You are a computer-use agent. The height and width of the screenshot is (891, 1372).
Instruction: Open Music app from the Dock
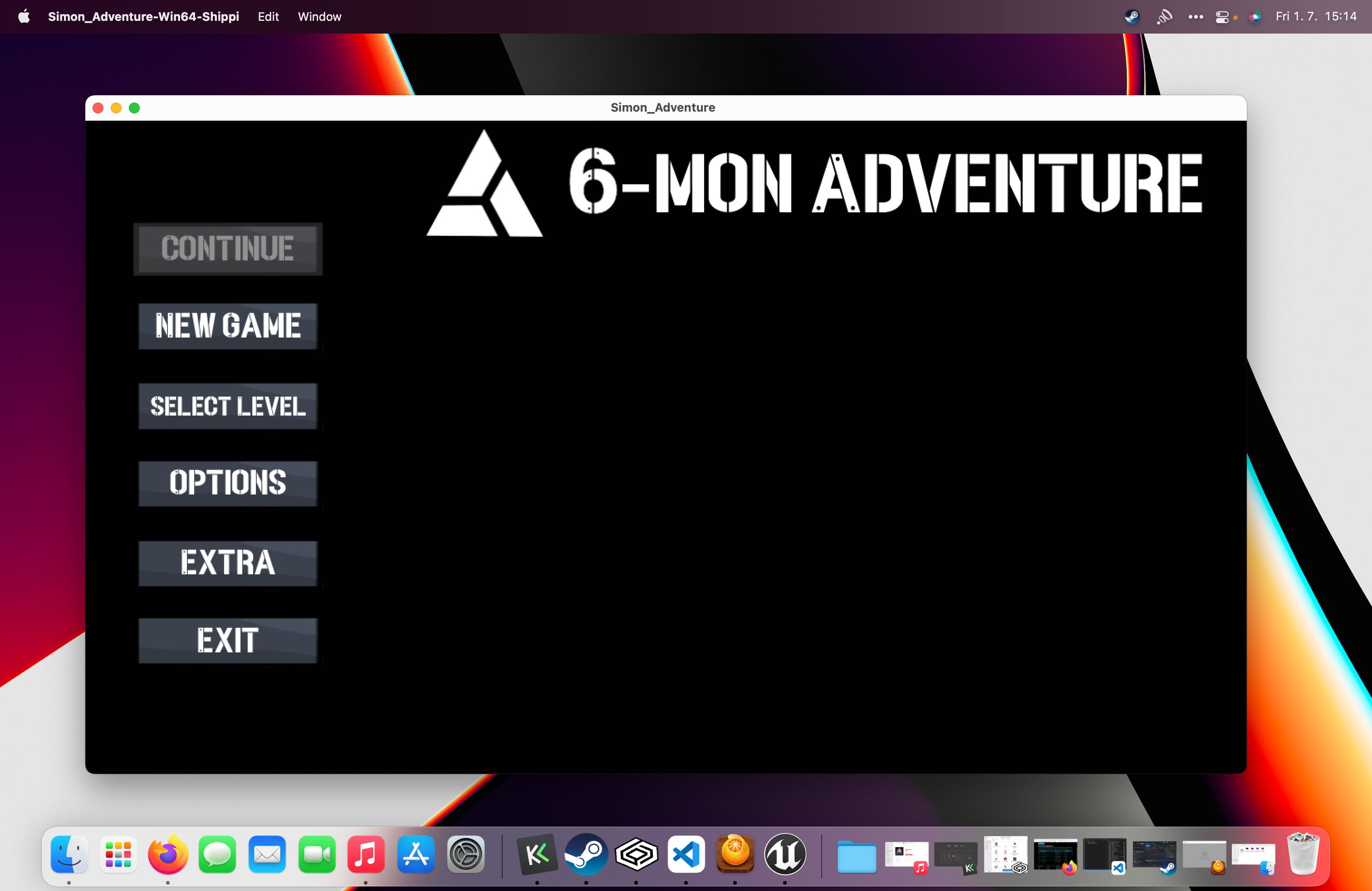[366, 854]
